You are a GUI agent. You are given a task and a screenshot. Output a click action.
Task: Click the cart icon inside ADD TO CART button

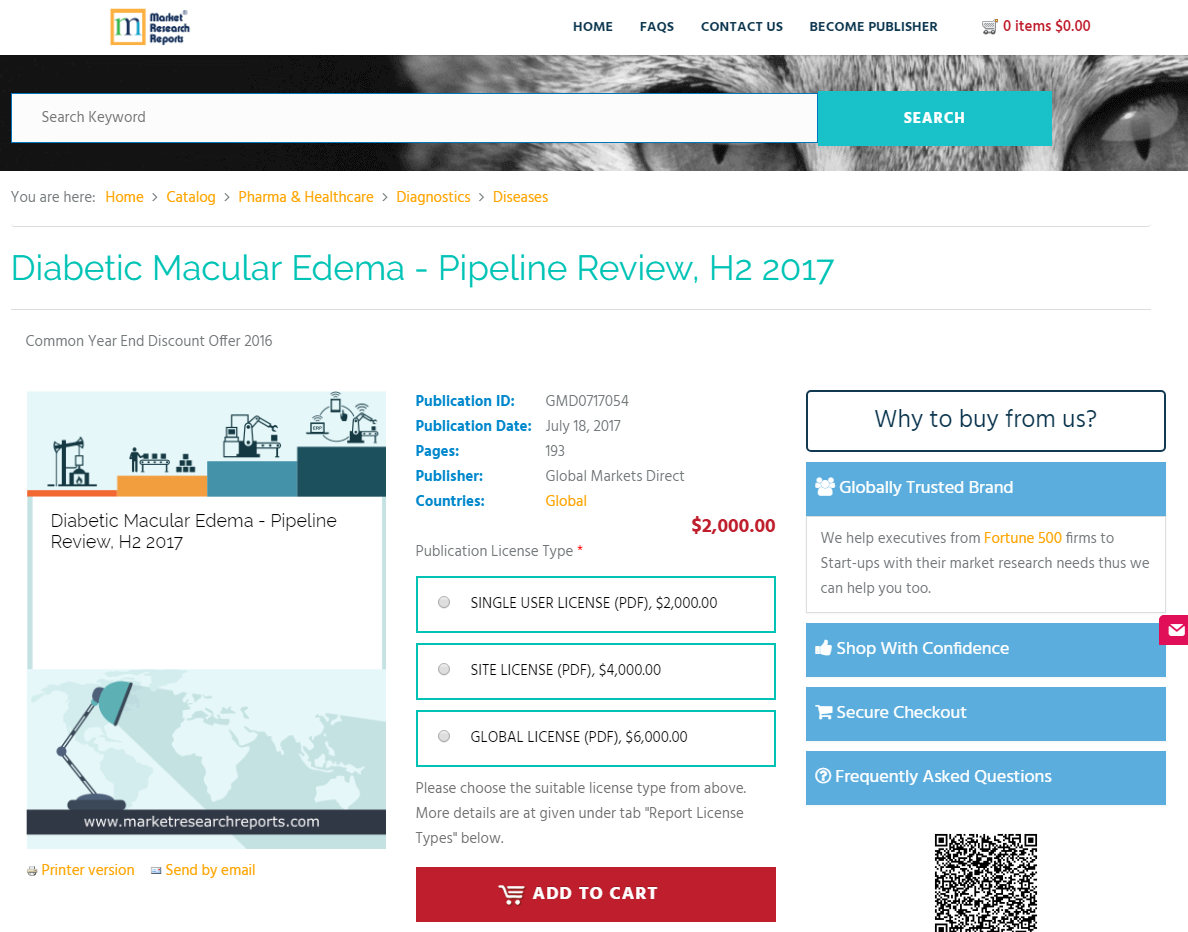tap(511, 893)
